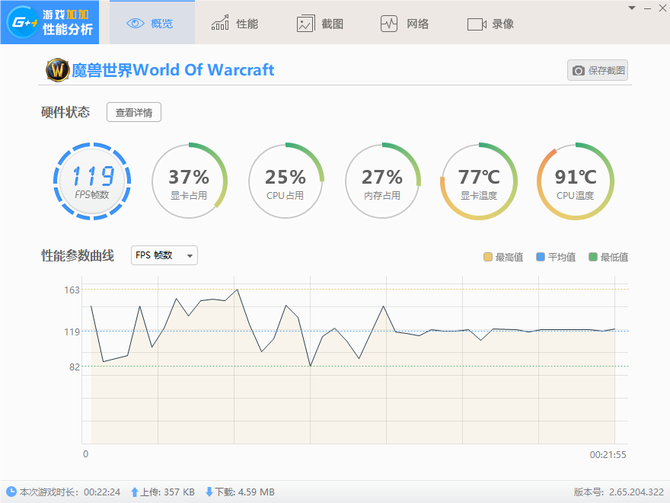Click 查看详情 view details button
Viewport: 670px width, 503px height.
click(134, 112)
